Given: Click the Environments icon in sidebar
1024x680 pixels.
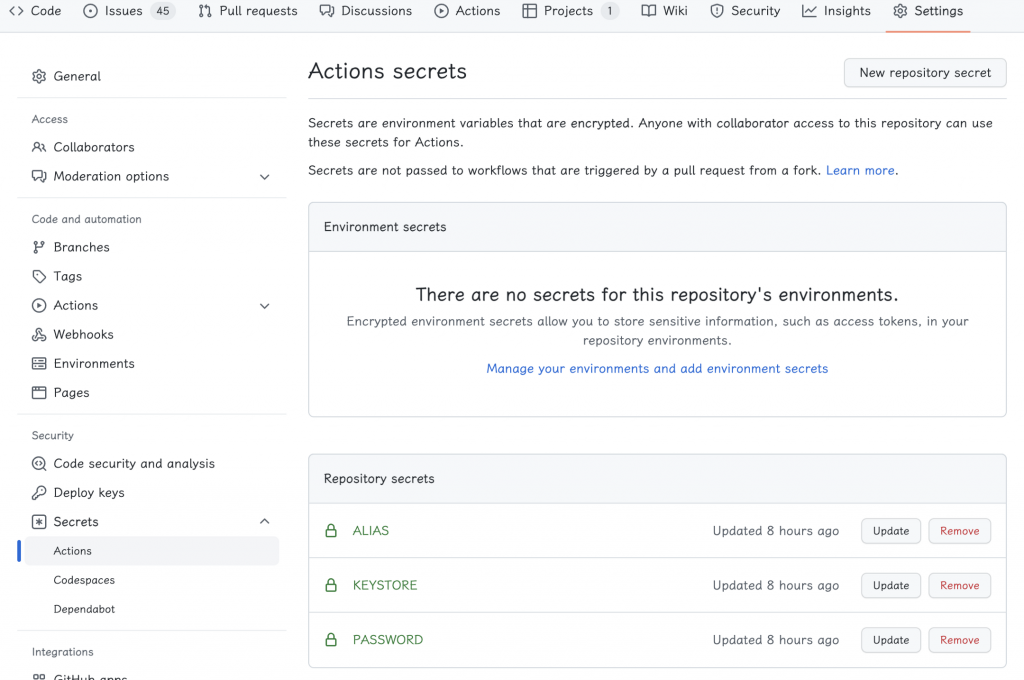Looking at the screenshot, I should click(39, 364).
